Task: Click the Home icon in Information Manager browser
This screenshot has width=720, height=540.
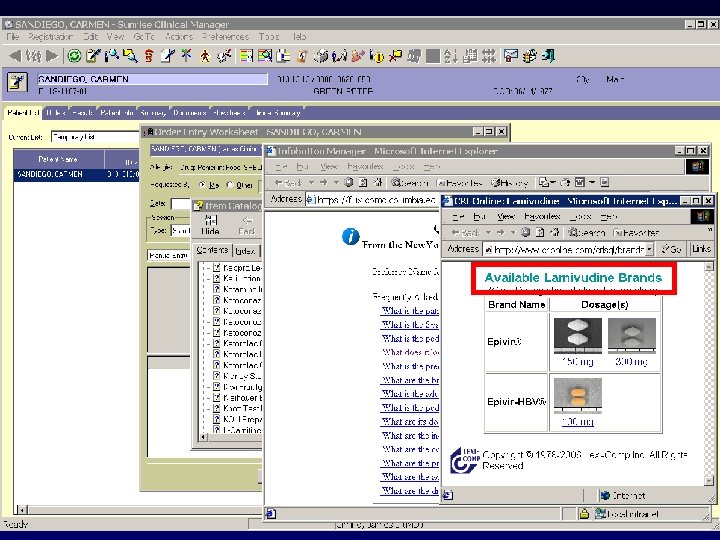Action: [377, 183]
